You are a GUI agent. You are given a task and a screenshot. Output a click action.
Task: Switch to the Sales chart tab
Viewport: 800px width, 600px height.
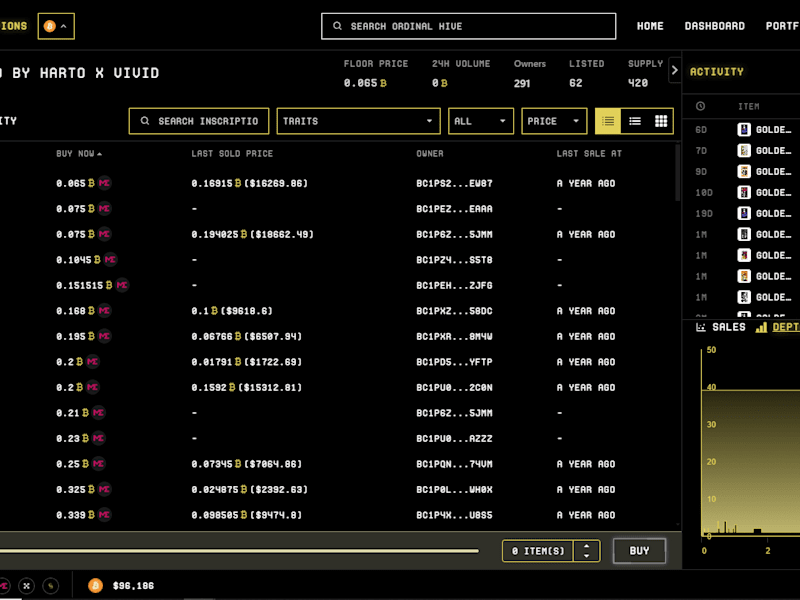[x=720, y=327]
